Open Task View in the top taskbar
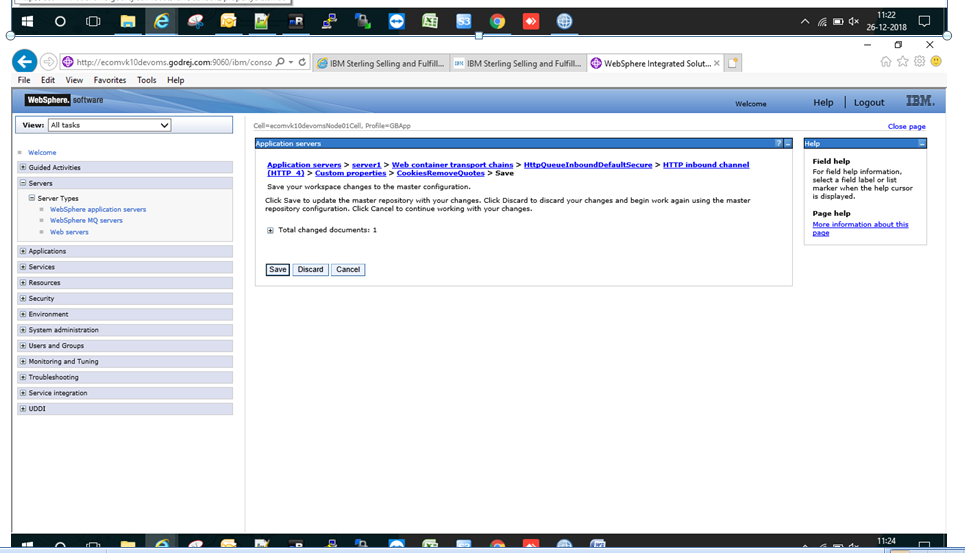Screen dimensions: 965x553 pyautogui.click(x=93, y=22)
